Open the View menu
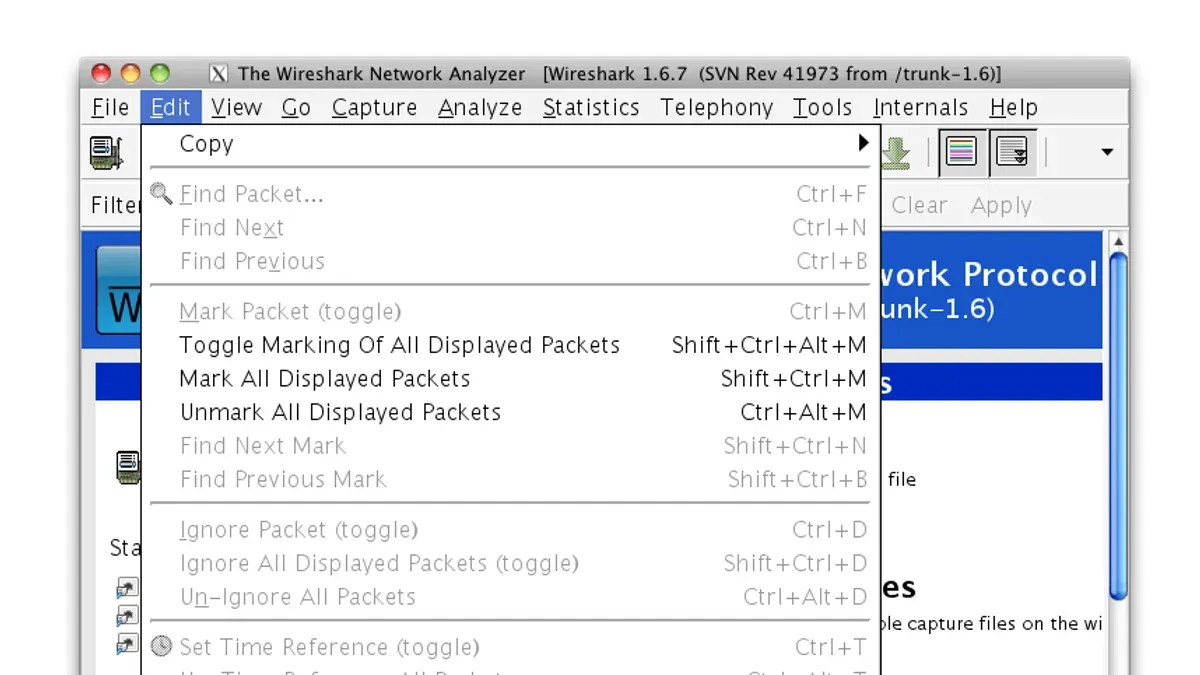Image resolution: width=1200 pixels, height=675 pixels. tap(236, 107)
